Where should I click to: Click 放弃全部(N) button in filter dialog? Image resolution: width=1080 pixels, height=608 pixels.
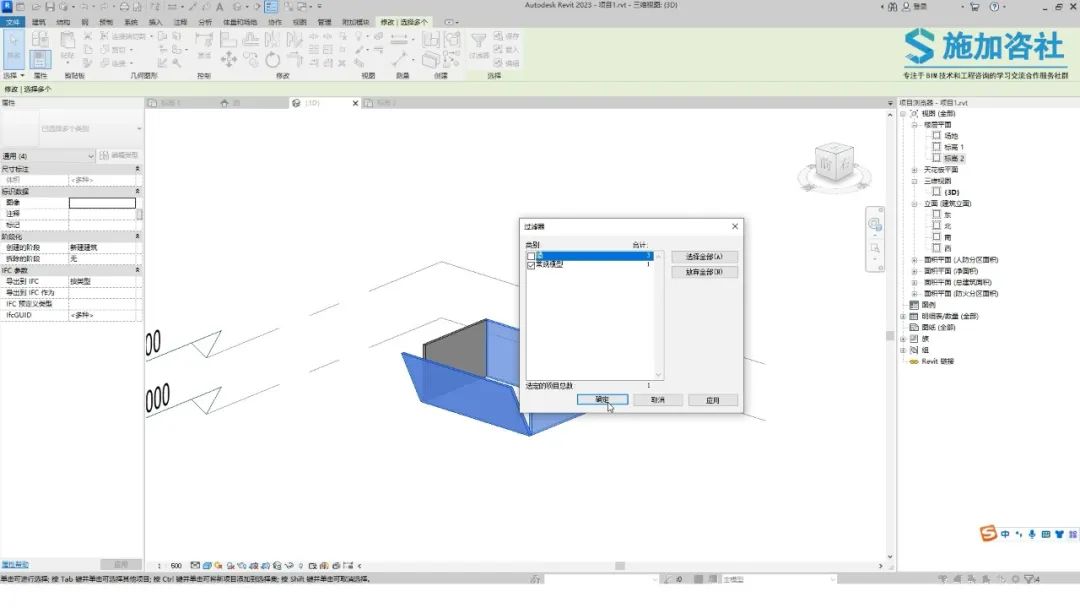pyautogui.click(x=704, y=272)
